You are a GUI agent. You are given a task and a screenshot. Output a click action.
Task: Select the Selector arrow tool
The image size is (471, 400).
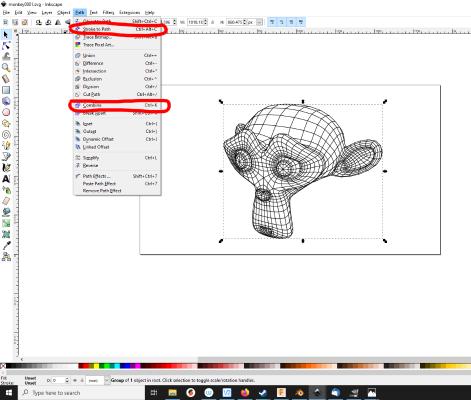[x=6, y=34]
